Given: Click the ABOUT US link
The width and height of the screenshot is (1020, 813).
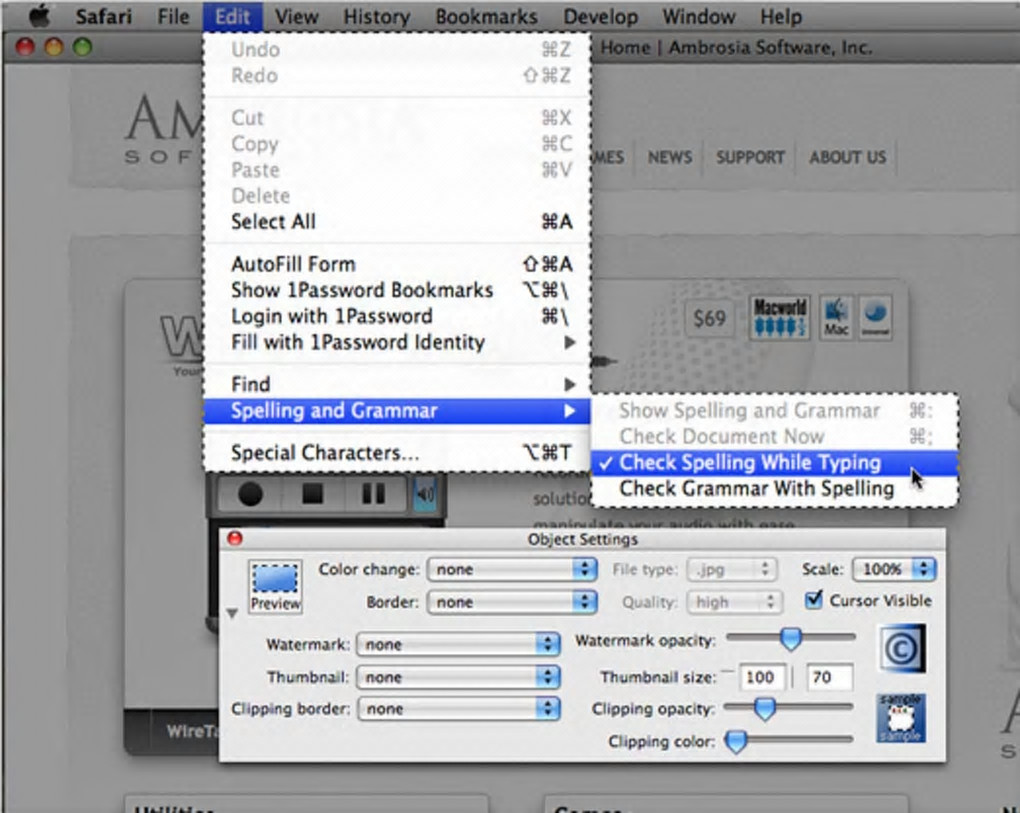Looking at the screenshot, I should point(848,157).
